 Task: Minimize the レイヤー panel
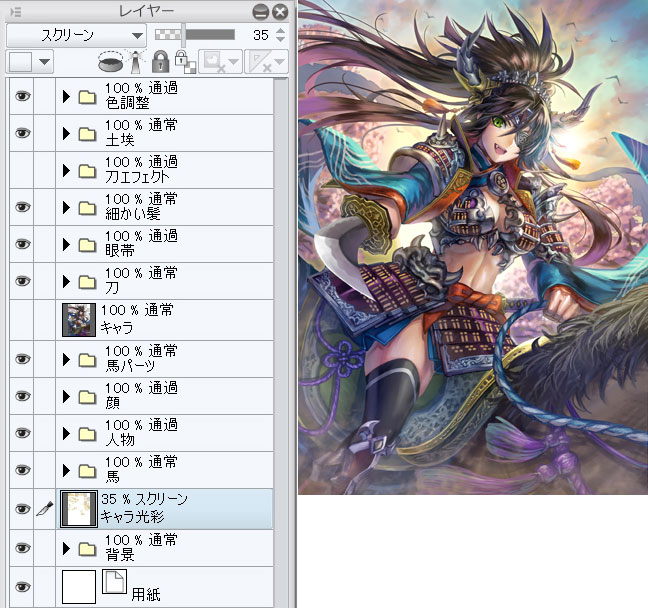pyautogui.click(x=261, y=12)
